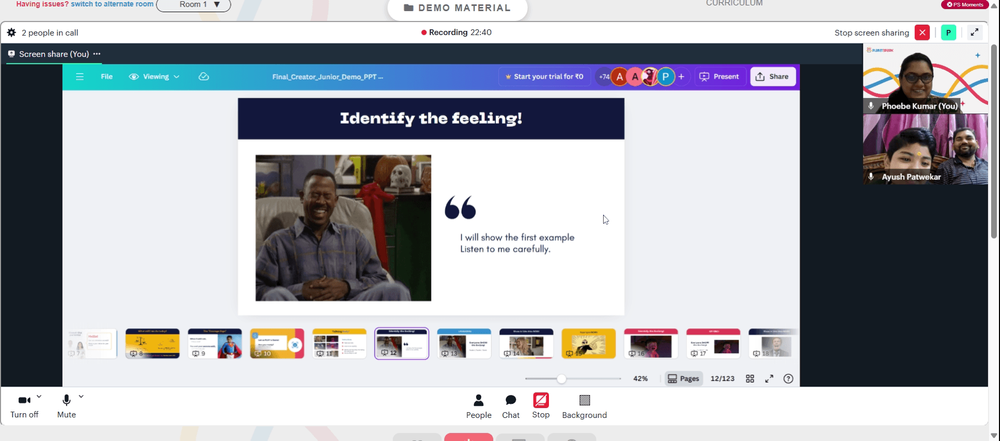Viewport: 1000px width, 441px height.
Task: Open the call settings gear icon
Action: pos(11,33)
